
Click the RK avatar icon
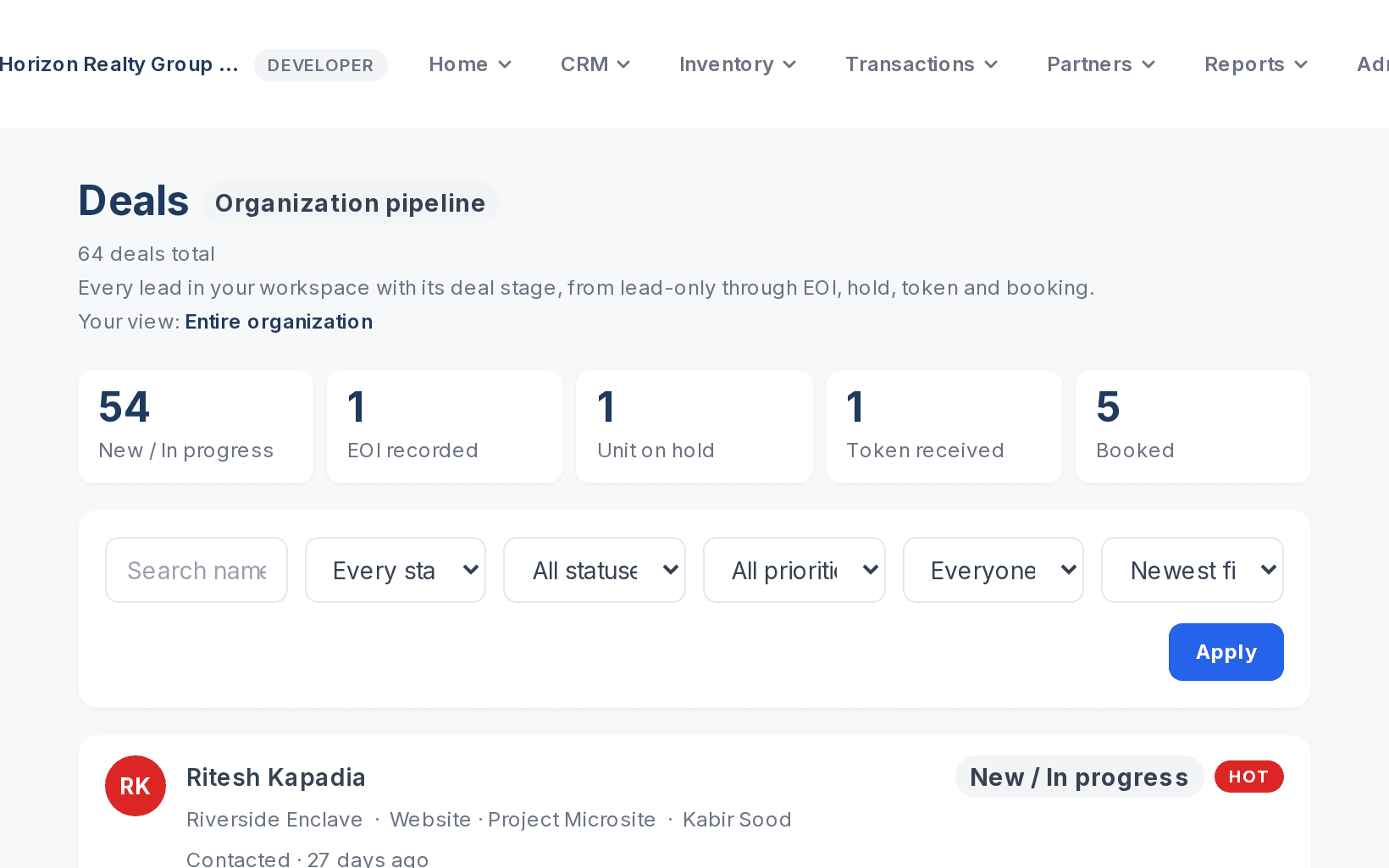tap(136, 786)
